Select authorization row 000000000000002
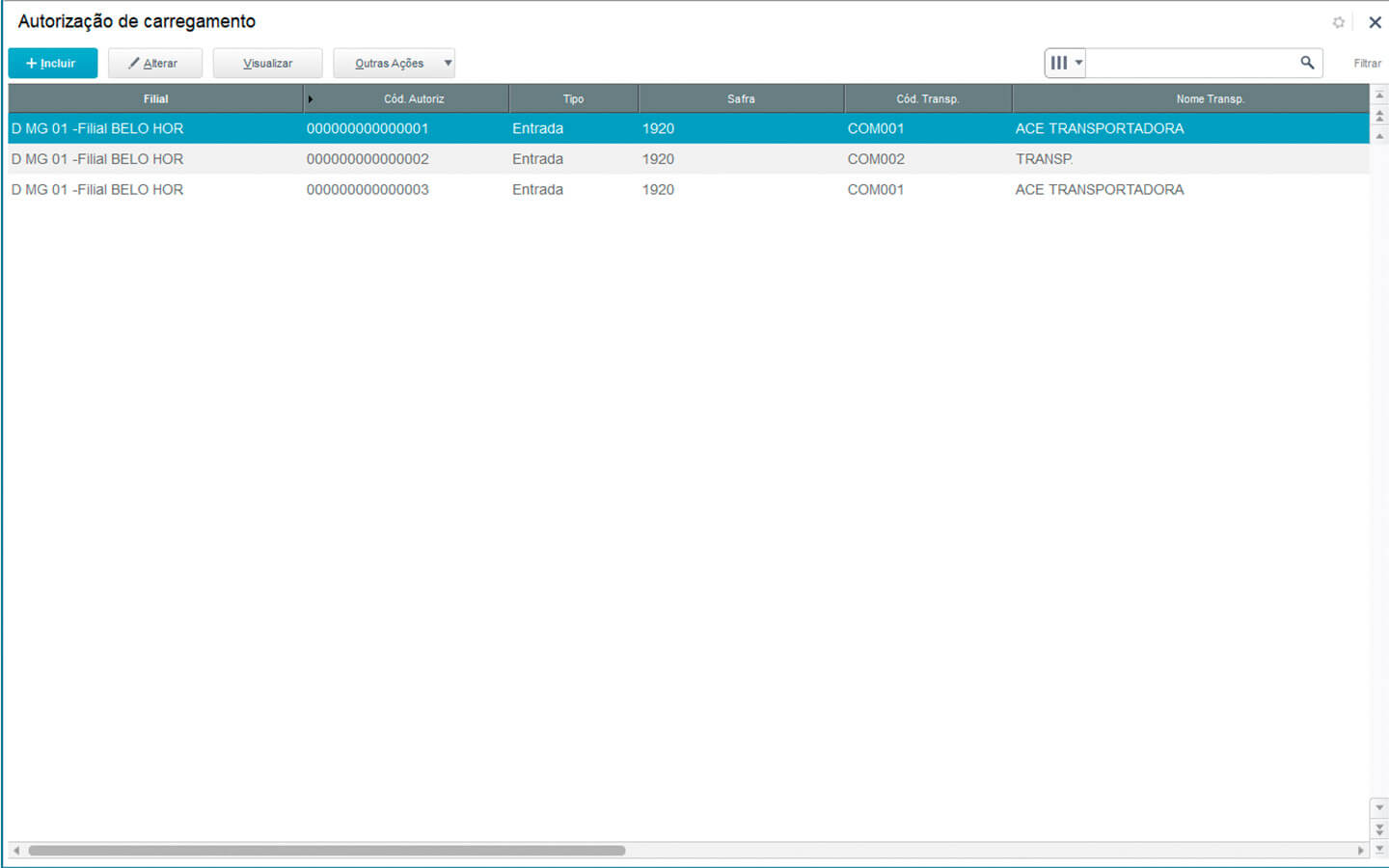 (x=368, y=159)
